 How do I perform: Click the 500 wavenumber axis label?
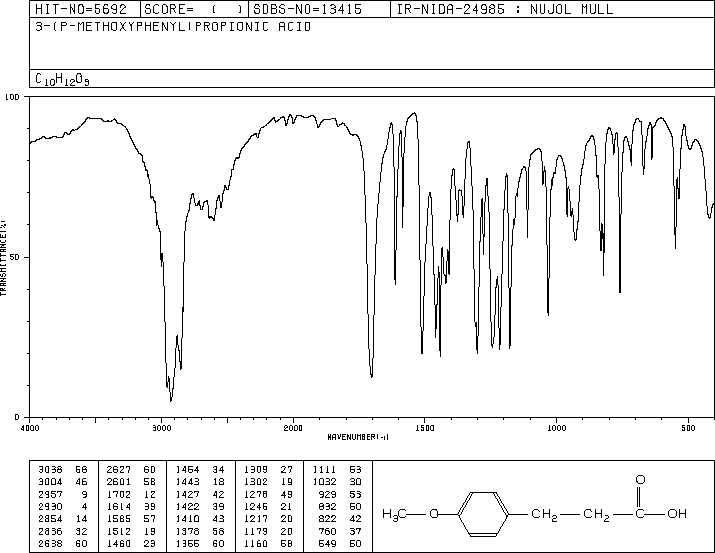coord(688,428)
